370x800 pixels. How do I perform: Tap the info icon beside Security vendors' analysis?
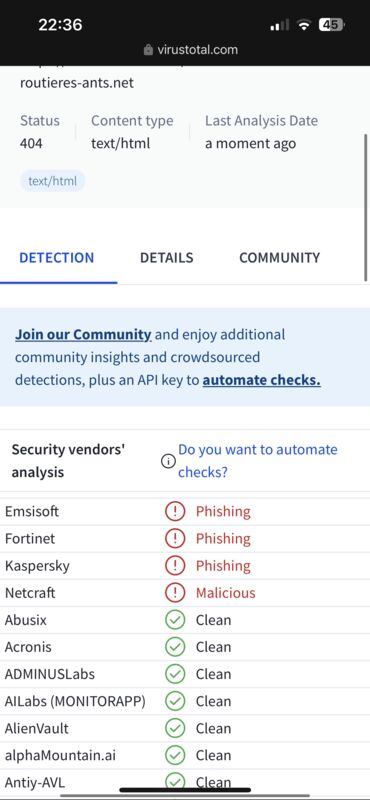tap(168, 461)
